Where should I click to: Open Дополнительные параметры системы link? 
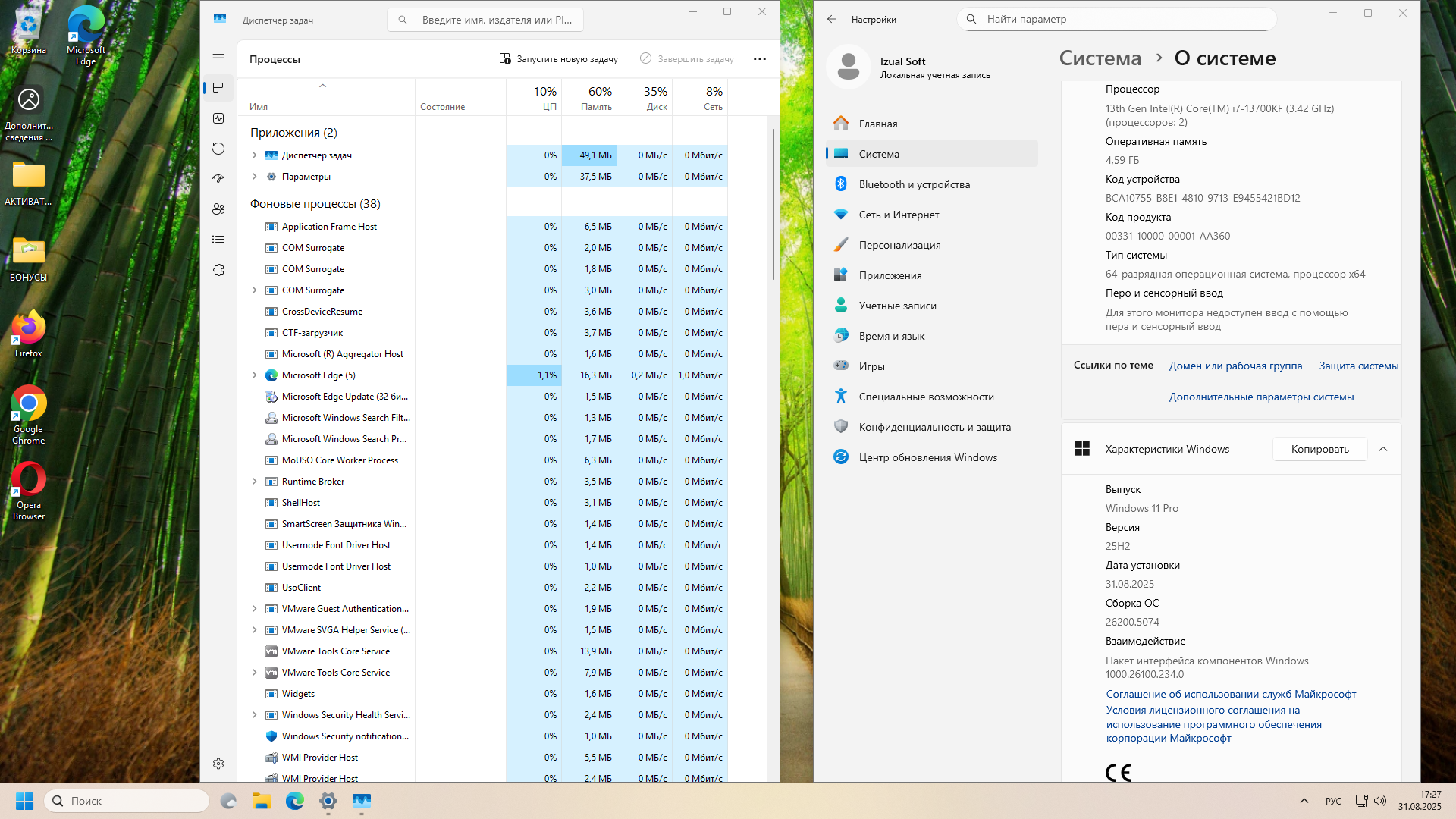pyautogui.click(x=1261, y=397)
